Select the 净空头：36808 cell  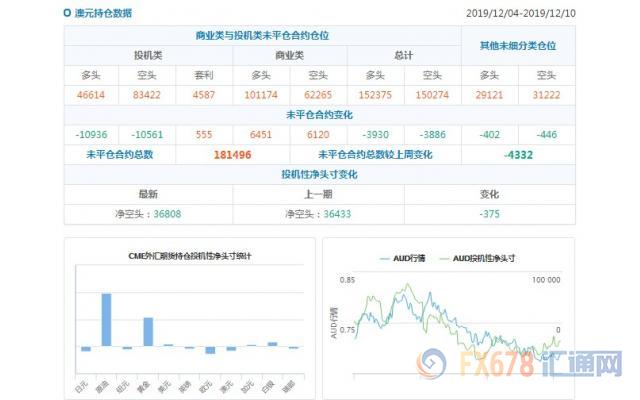tap(148, 214)
